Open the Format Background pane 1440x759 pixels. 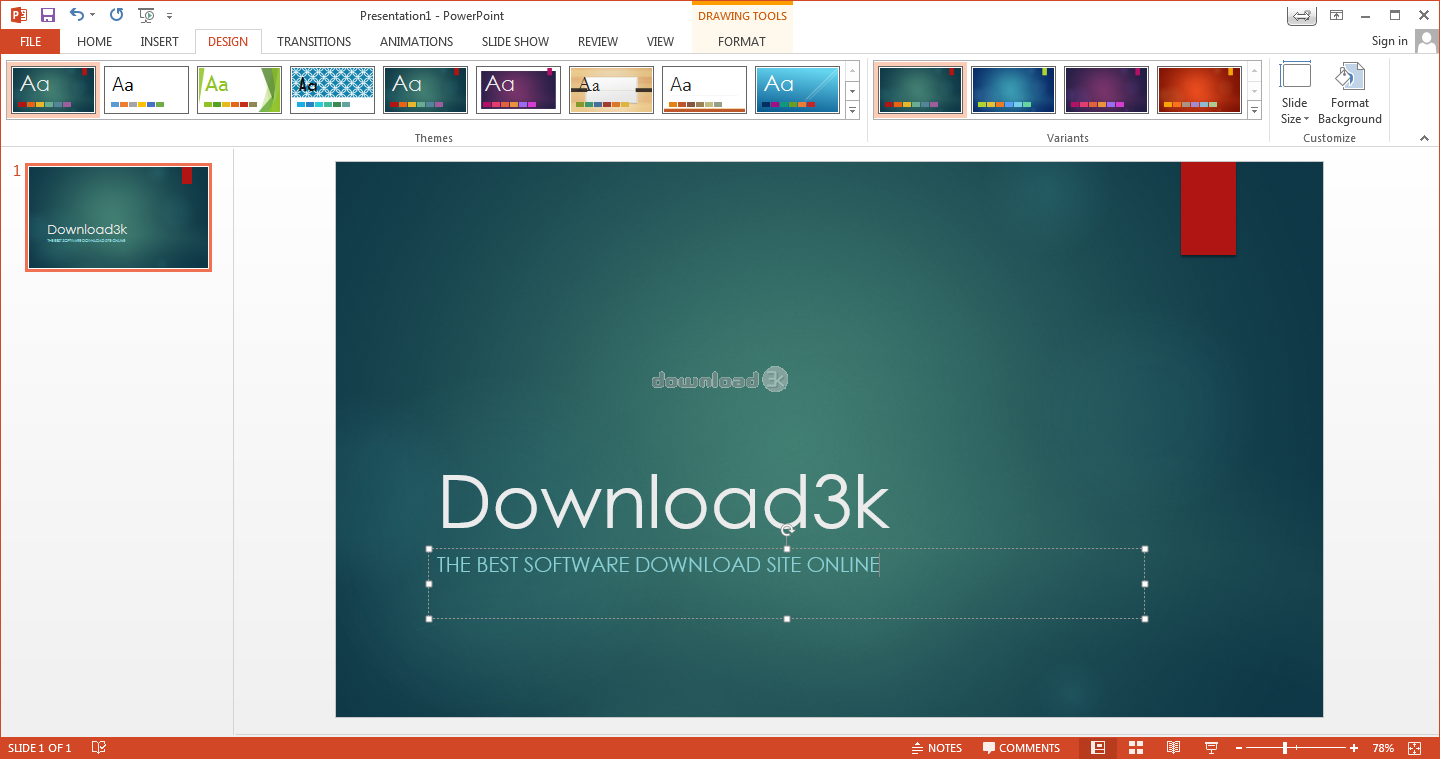pos(1350,92)
